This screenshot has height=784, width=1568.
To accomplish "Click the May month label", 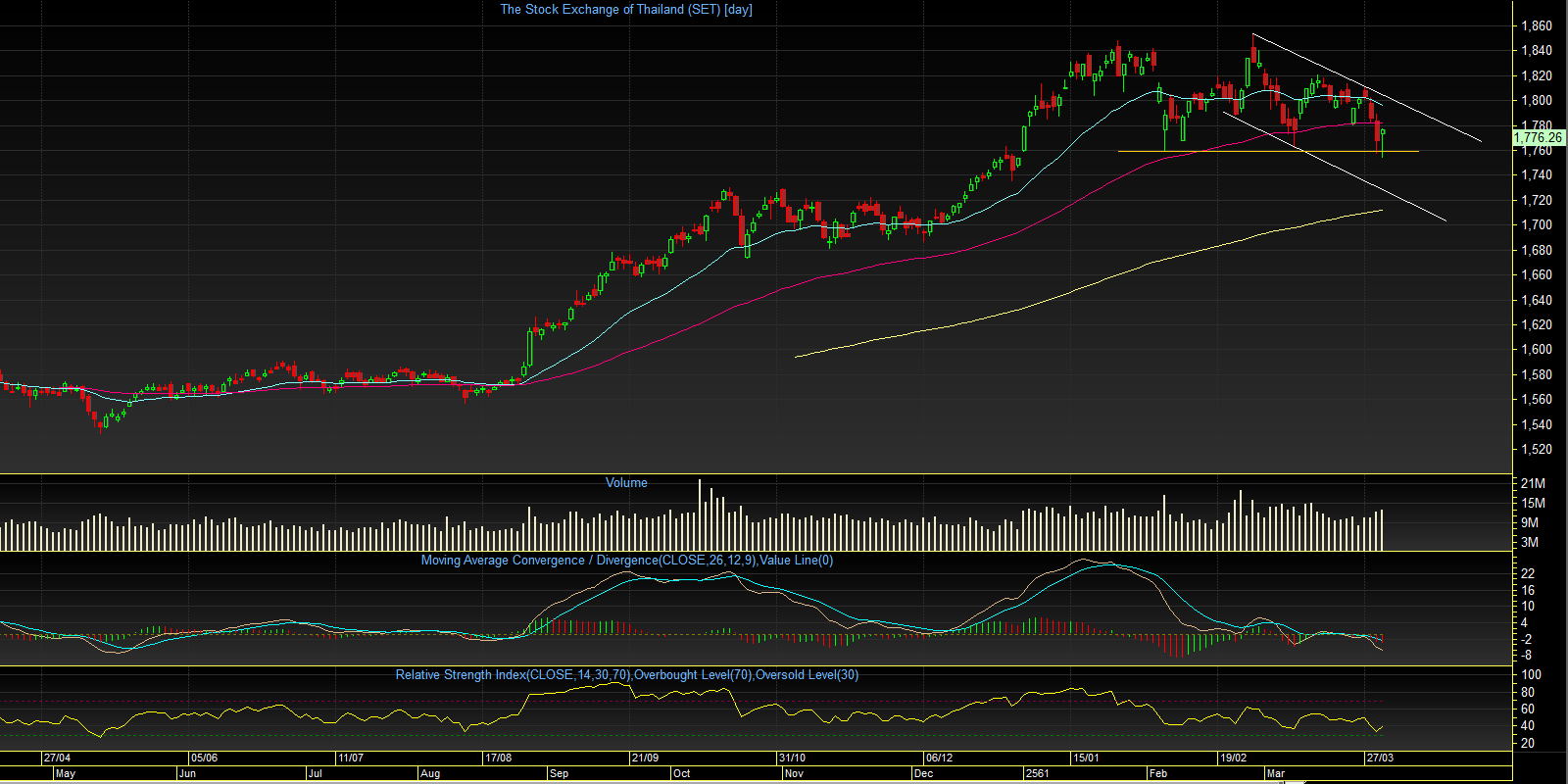I will [66, 774].
